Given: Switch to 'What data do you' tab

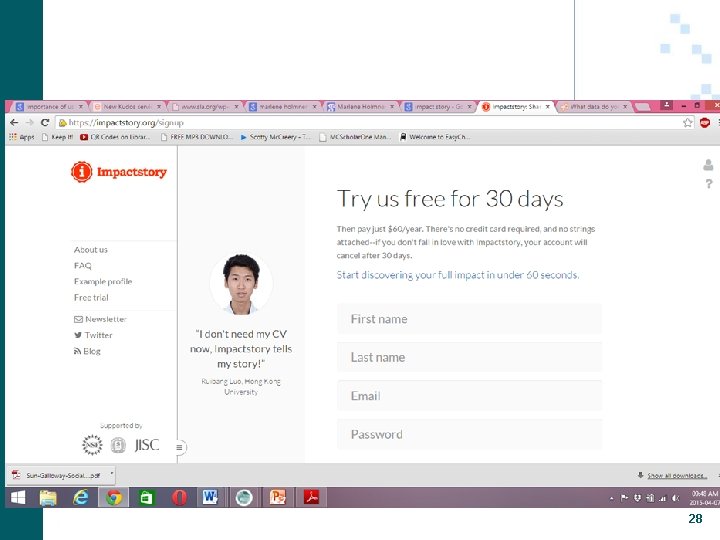Looking at the screenshot, I should (593, 107).
